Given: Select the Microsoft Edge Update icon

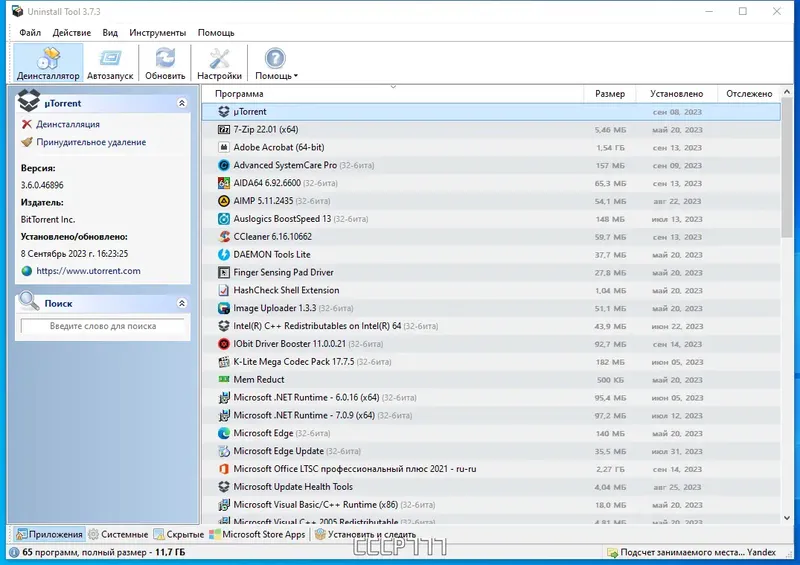Looking at the screenshot, I should click(x=223, y=451).
